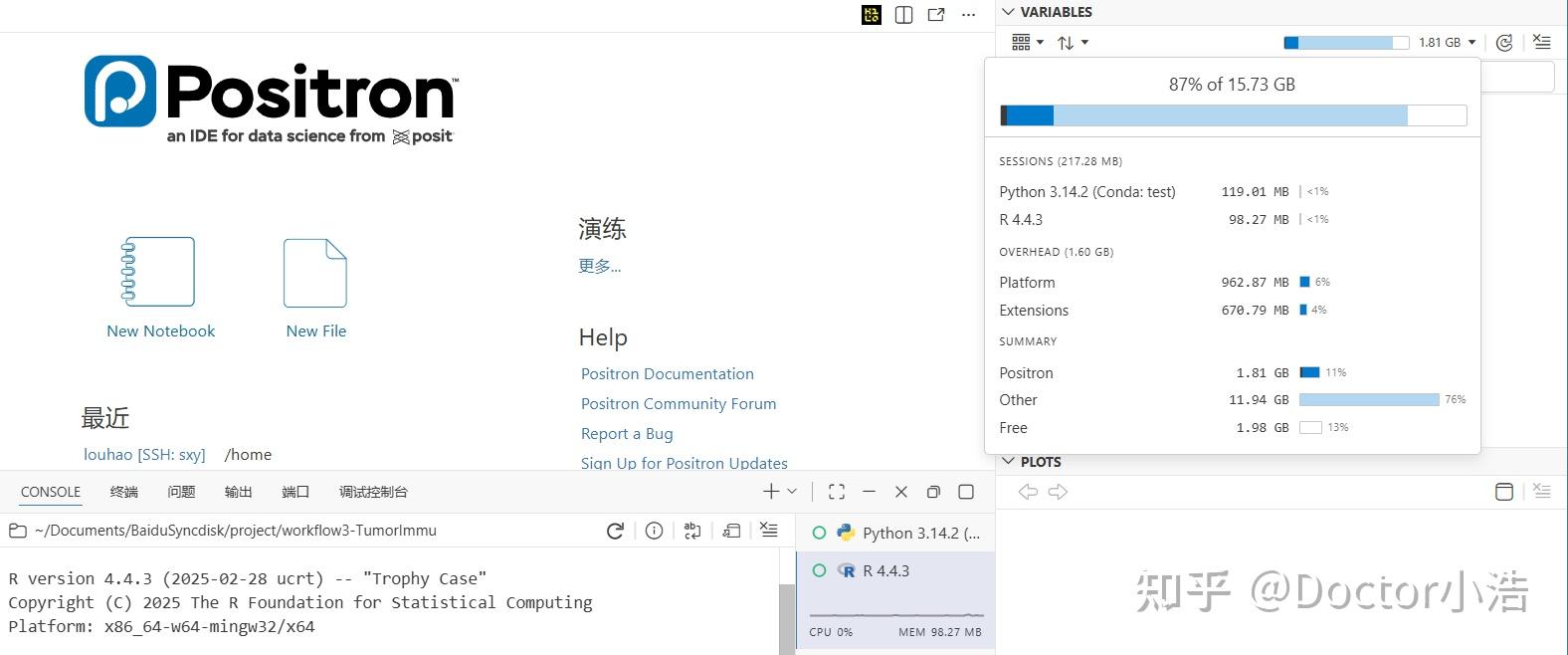1568x655 pixels.
Task: Click the Extensions 670.79 MB row
Action: (x=1233, y=310)
